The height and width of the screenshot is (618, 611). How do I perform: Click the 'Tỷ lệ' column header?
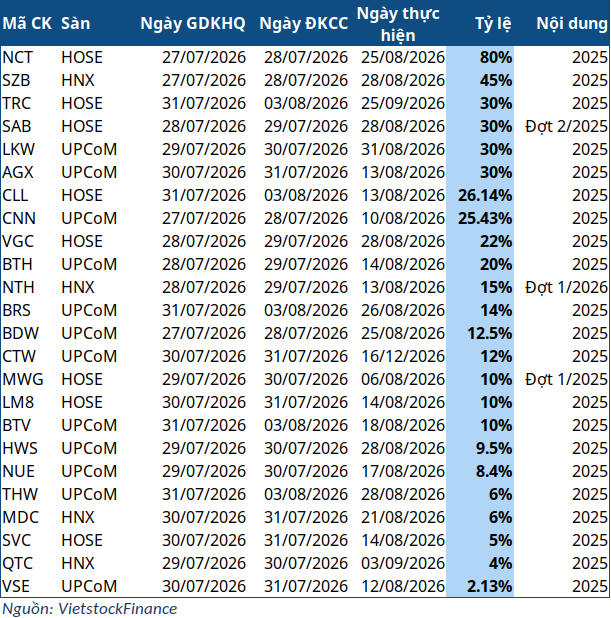493,23
